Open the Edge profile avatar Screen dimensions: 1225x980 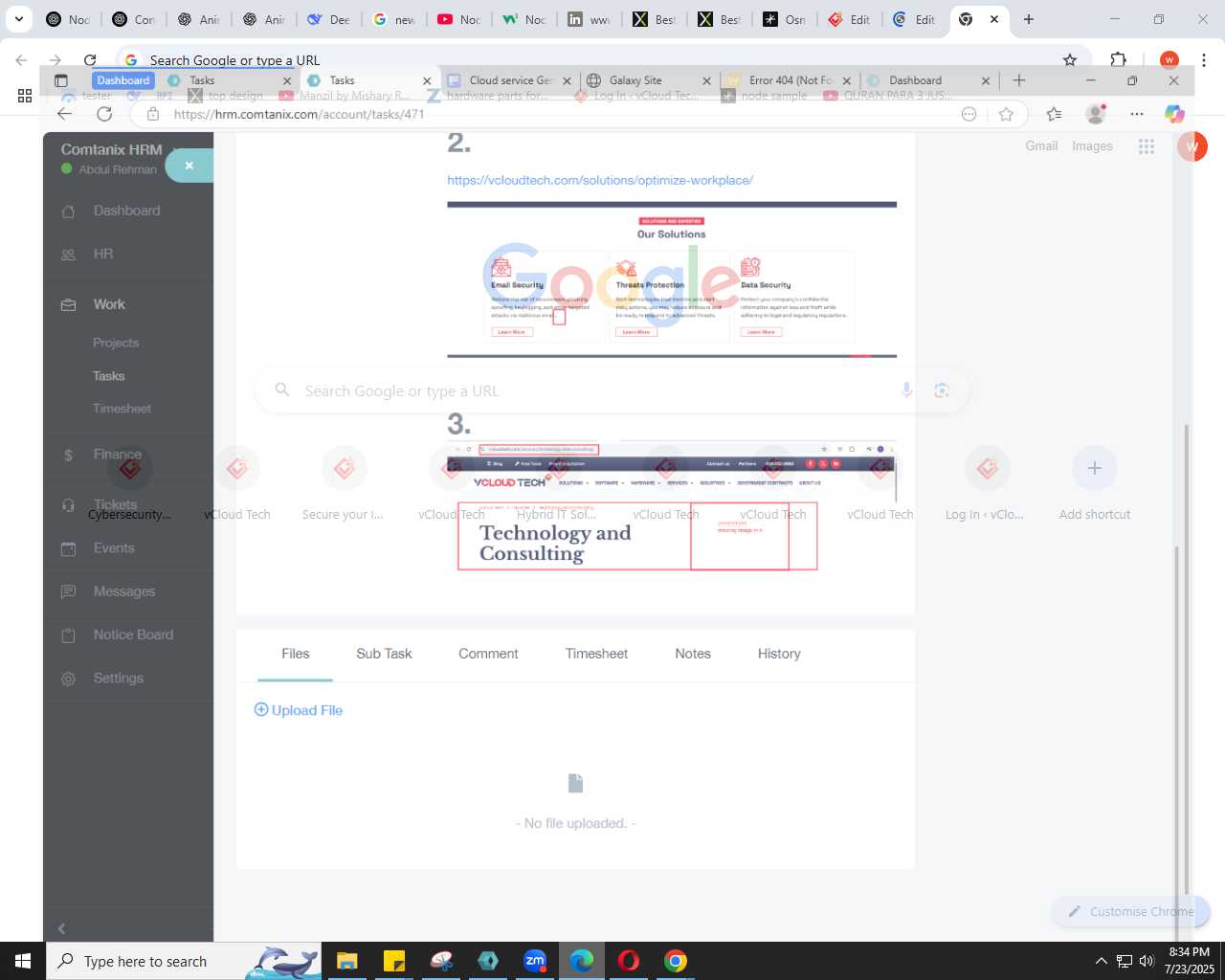pyautogui.click(x=1096, y=114)
